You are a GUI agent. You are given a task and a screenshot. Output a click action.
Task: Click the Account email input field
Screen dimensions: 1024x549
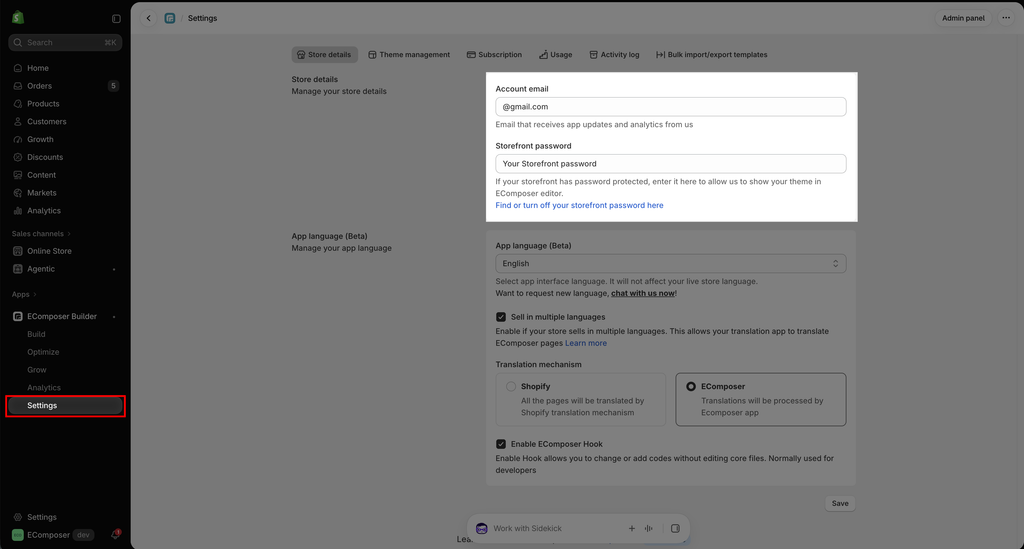click(671, 107)
